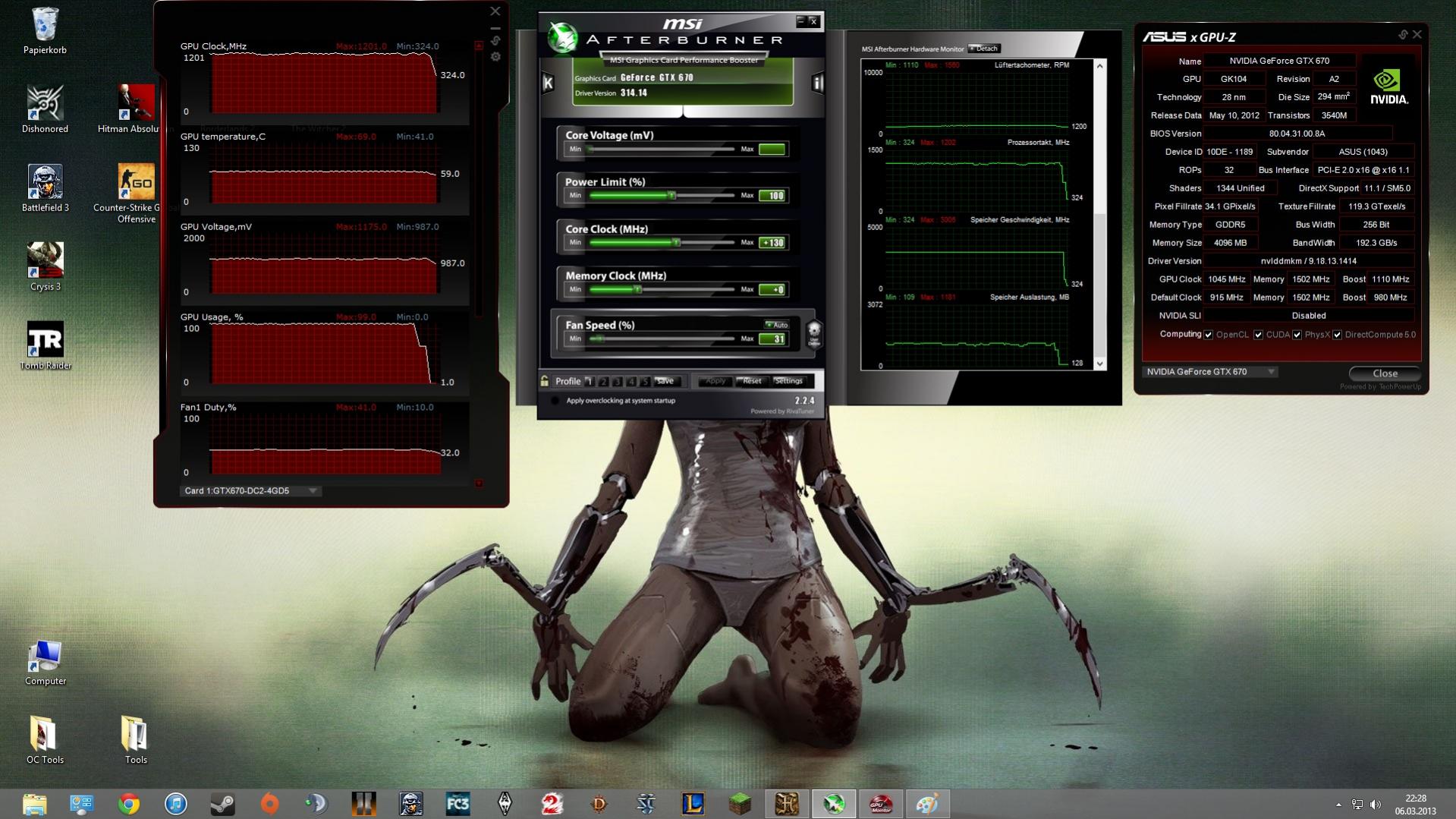
Task: Open Origin from the taskbar
Action: pos(269,804)
